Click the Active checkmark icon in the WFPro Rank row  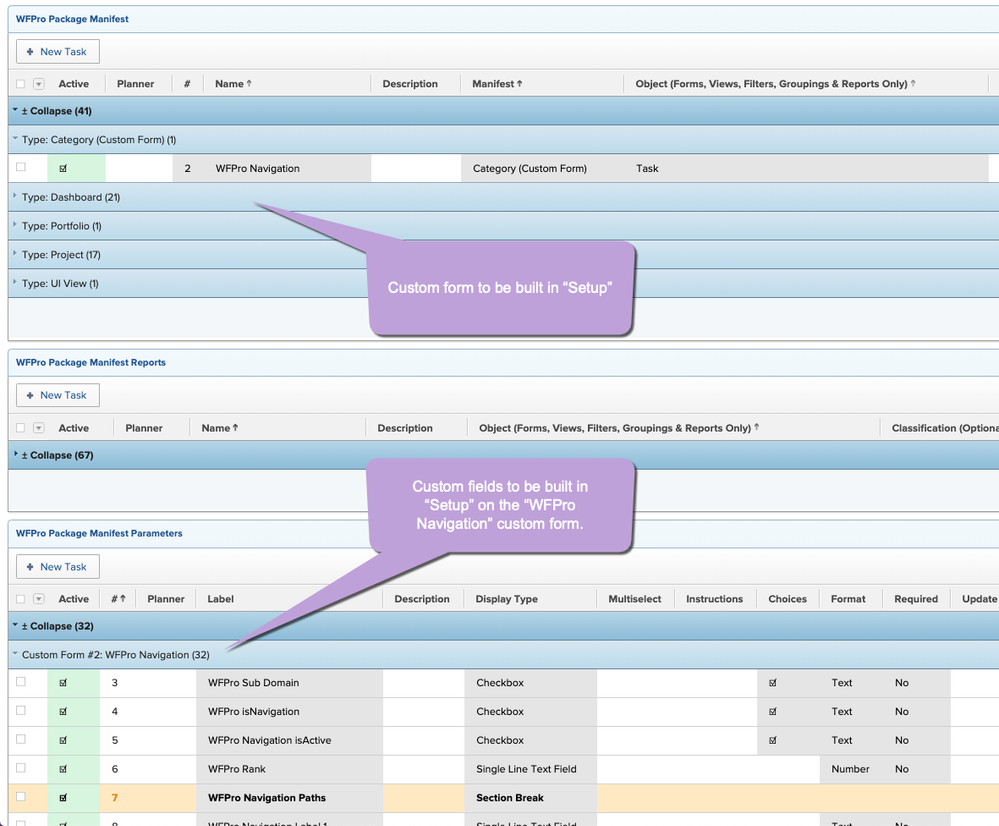63,769
